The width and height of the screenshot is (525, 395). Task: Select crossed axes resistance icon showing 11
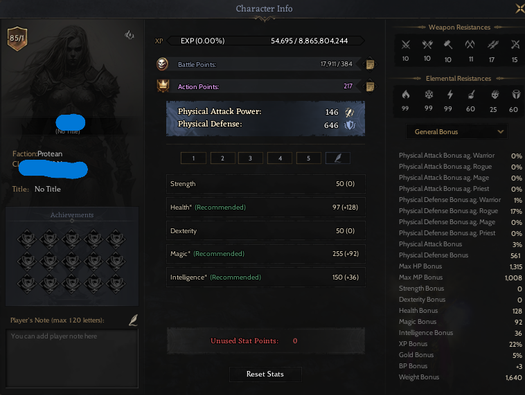(x=470, y=45)
